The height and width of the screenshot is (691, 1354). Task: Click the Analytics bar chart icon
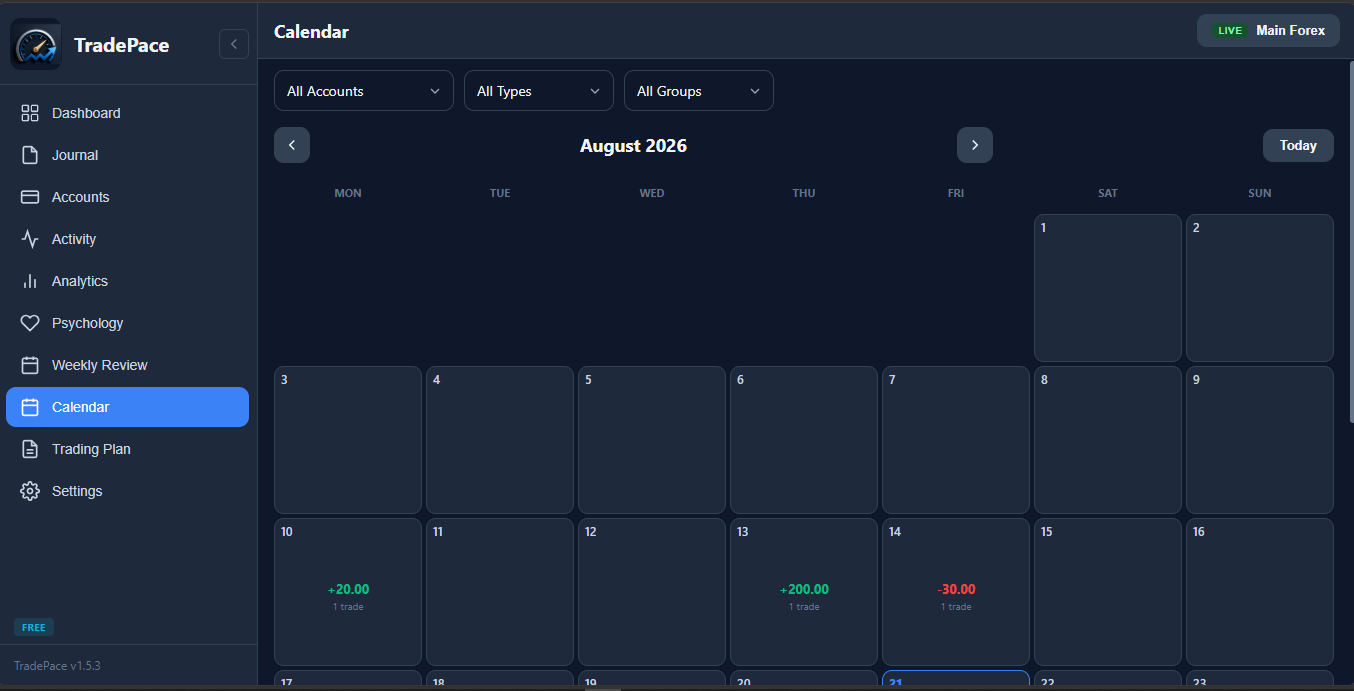30,281
